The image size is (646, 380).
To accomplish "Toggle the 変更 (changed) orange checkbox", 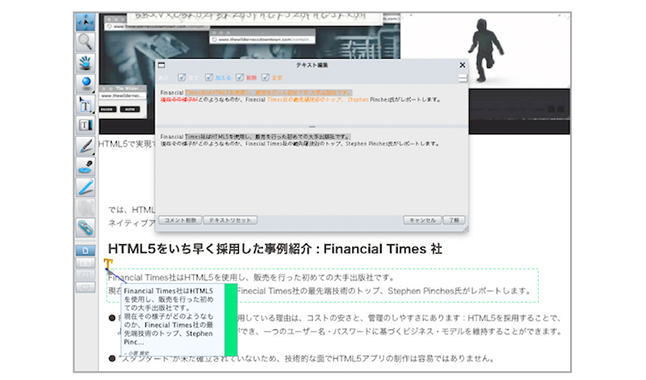I will tap(265, 77).
